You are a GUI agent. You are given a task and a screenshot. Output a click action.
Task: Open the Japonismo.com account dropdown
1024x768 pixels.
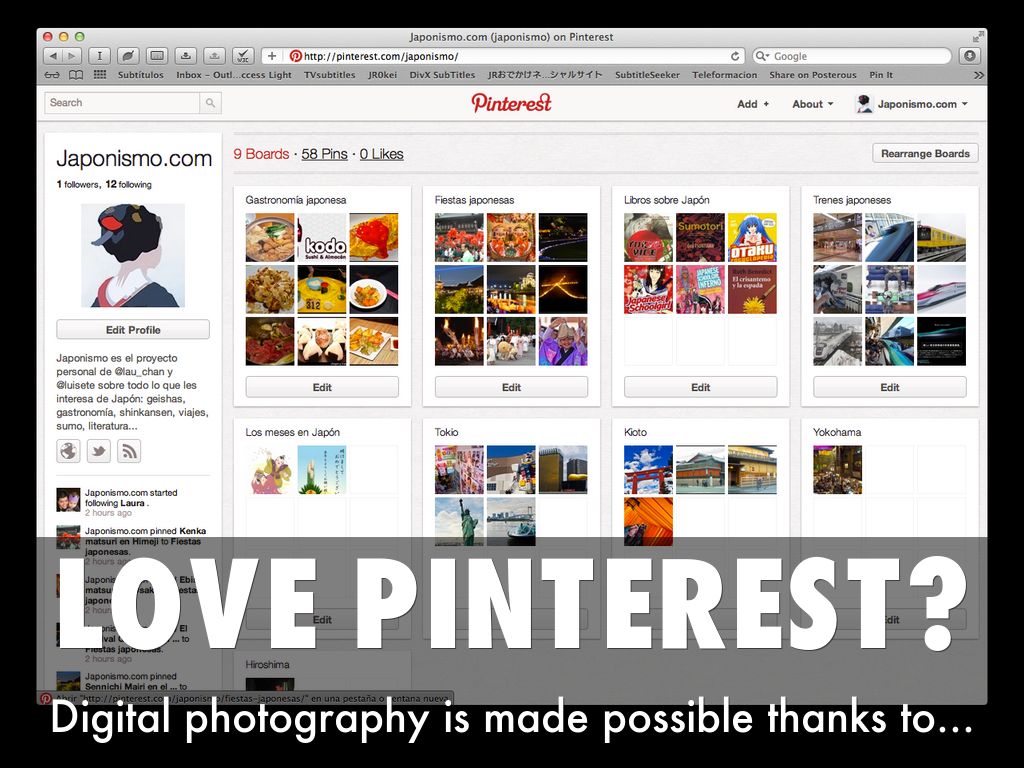point(912,104)
